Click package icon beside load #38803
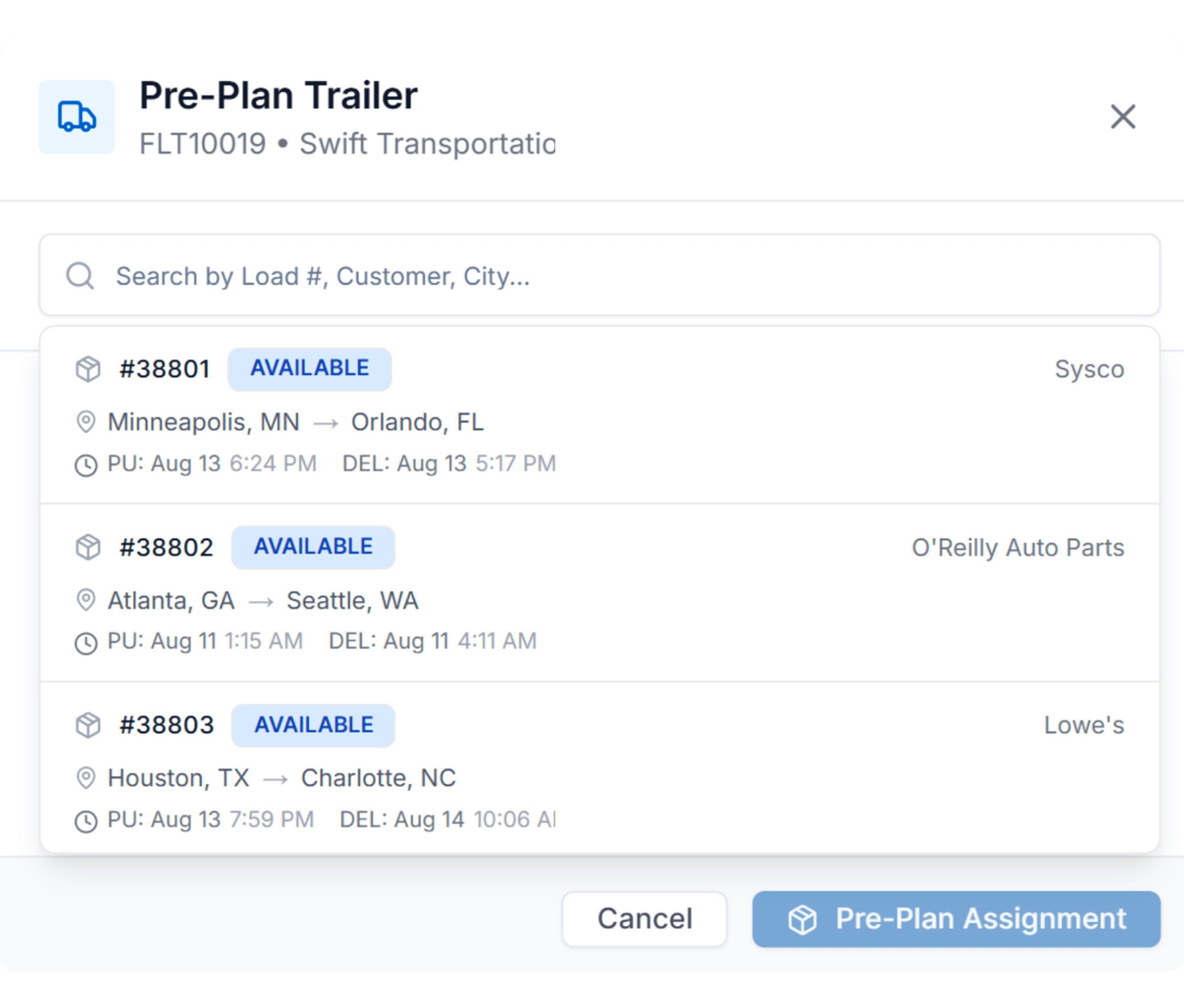 pyautogui.click(x=88, y=726)
